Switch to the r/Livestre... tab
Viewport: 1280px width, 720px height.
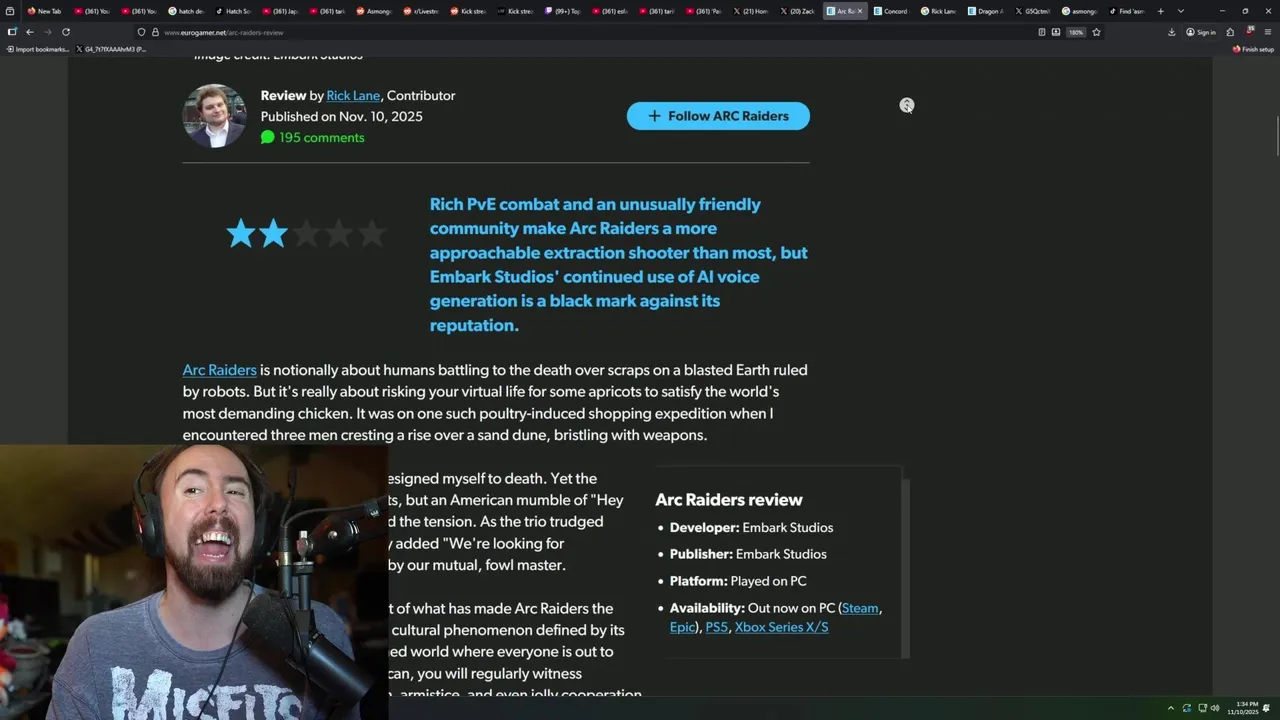(421, 11)
